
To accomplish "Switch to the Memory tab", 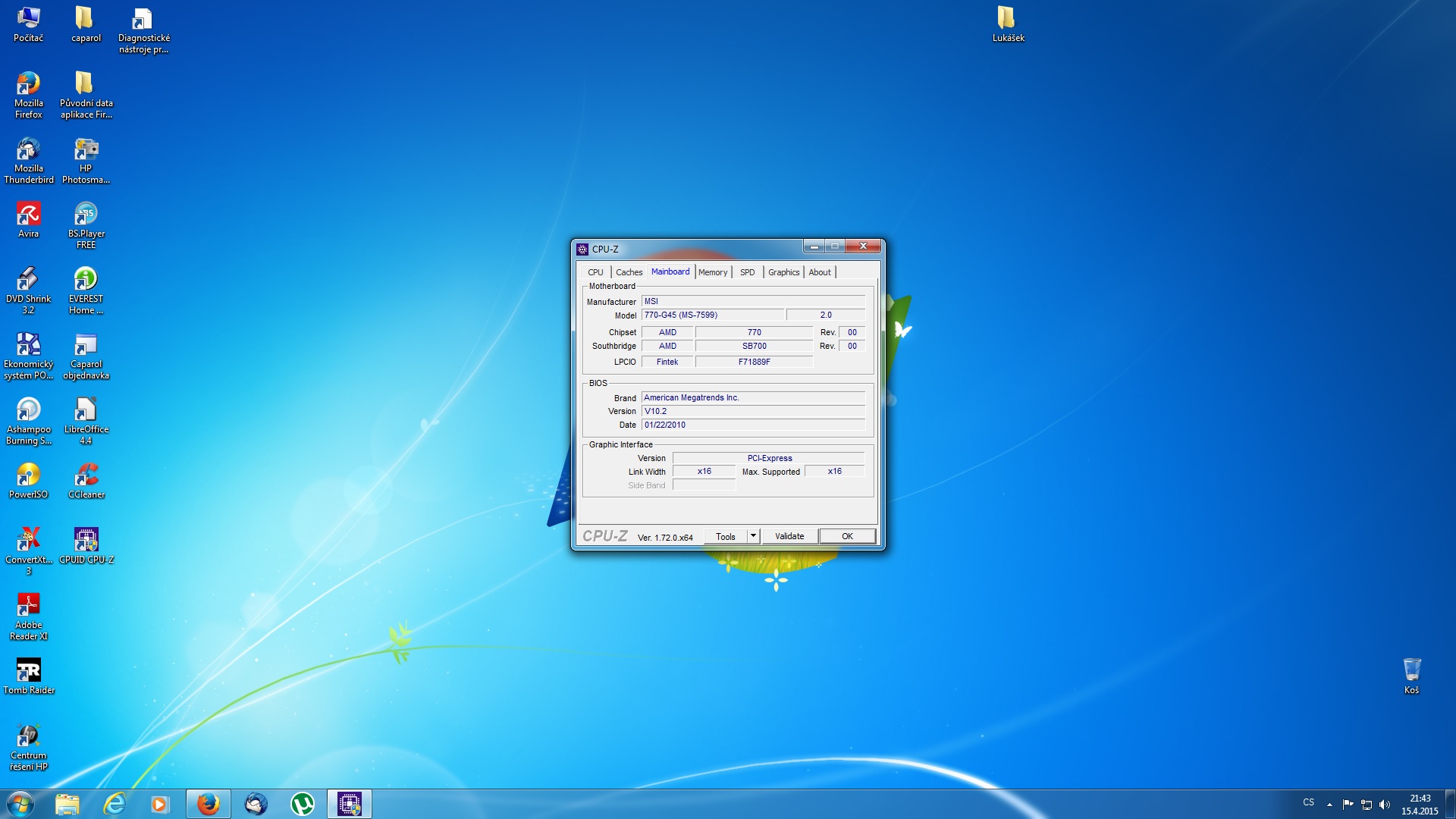I will 713,272.
